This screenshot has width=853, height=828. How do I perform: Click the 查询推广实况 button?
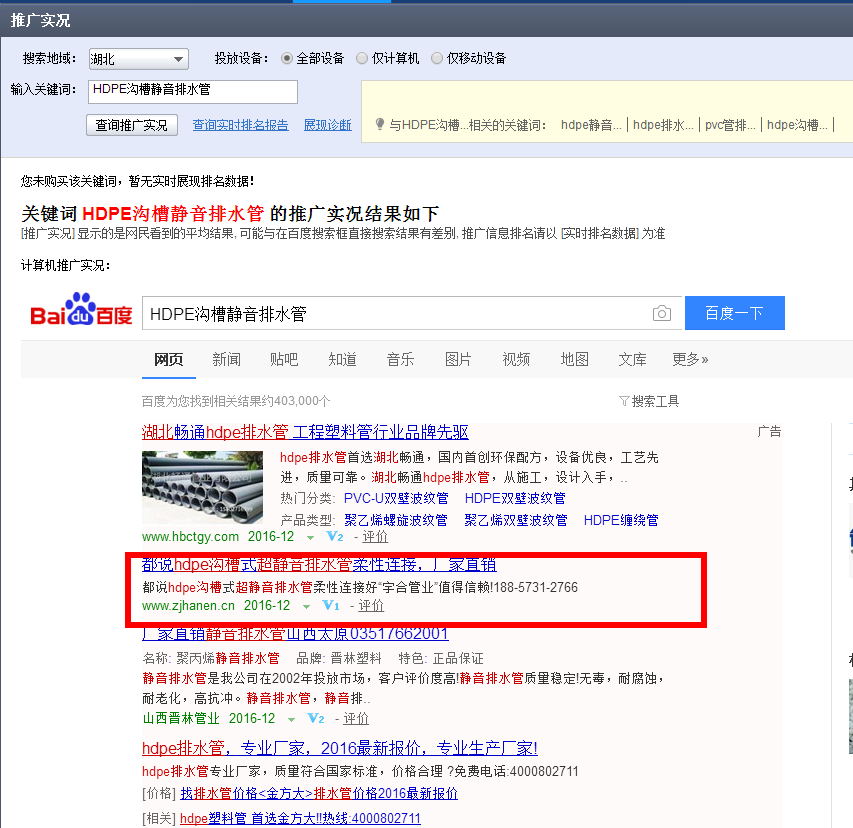click(x=132, y=125)
